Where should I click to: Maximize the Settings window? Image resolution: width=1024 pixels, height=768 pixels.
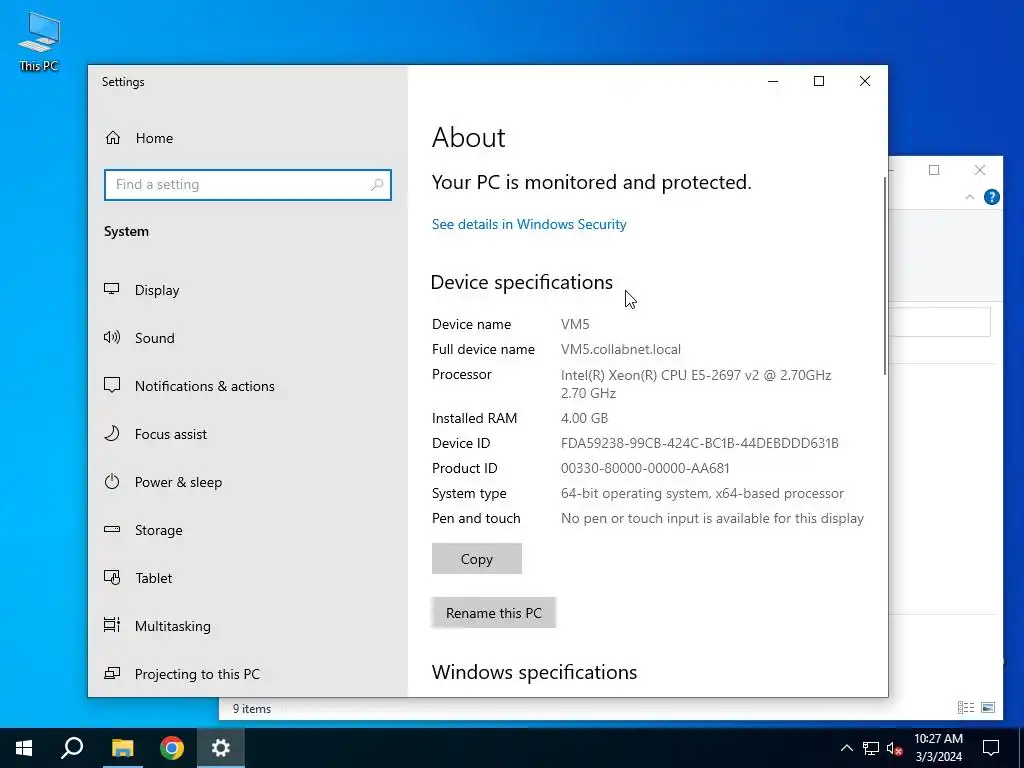(819, 81)
